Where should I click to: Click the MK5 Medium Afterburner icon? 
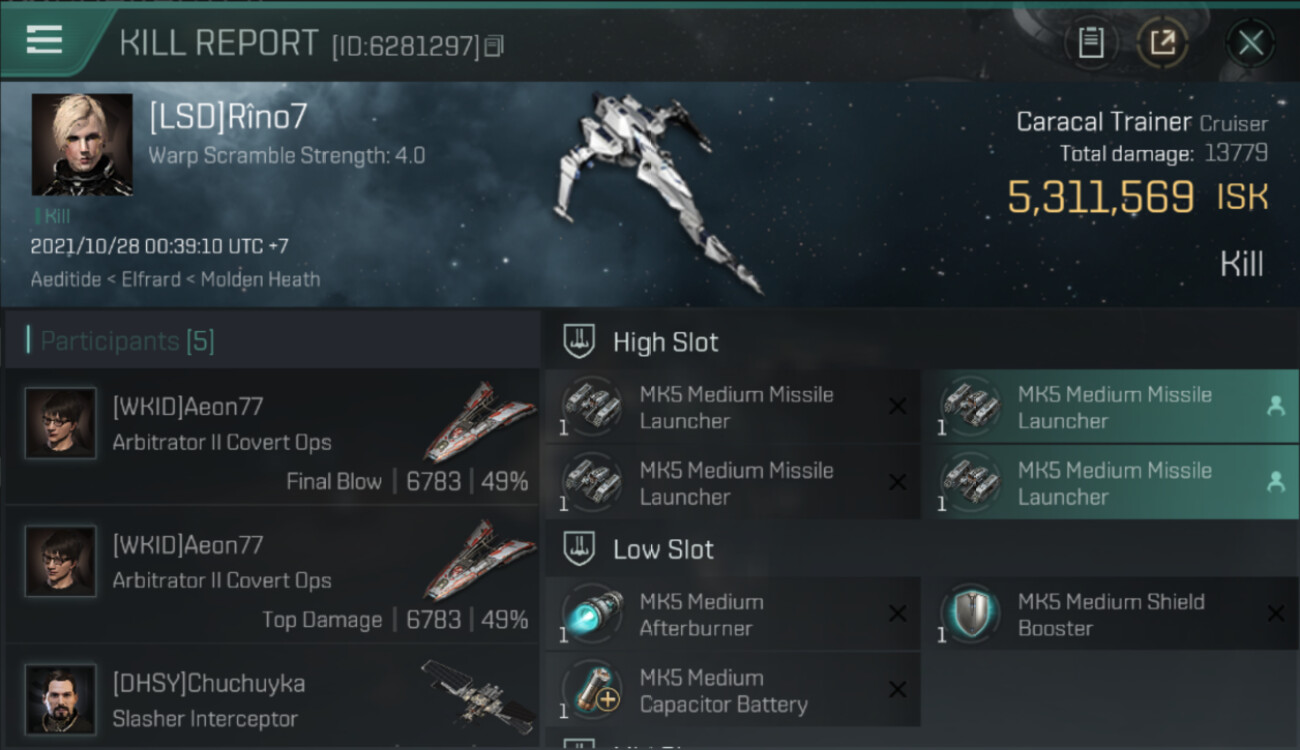592,614
